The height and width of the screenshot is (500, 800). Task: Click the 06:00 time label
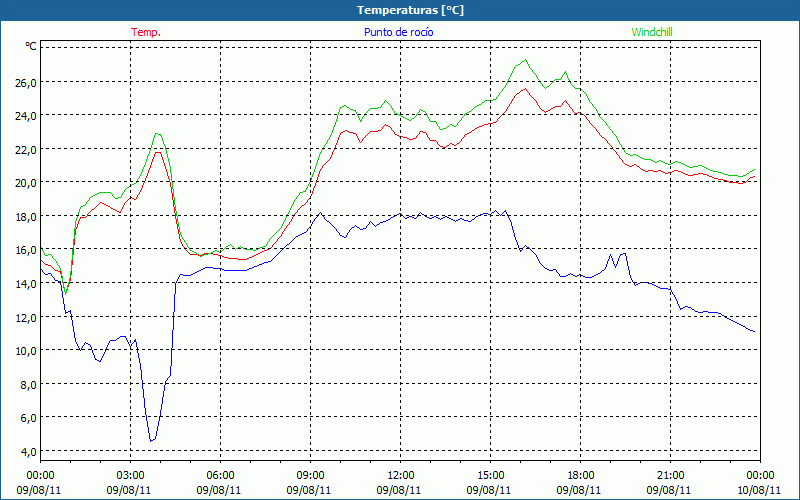[x=220, y=476]
